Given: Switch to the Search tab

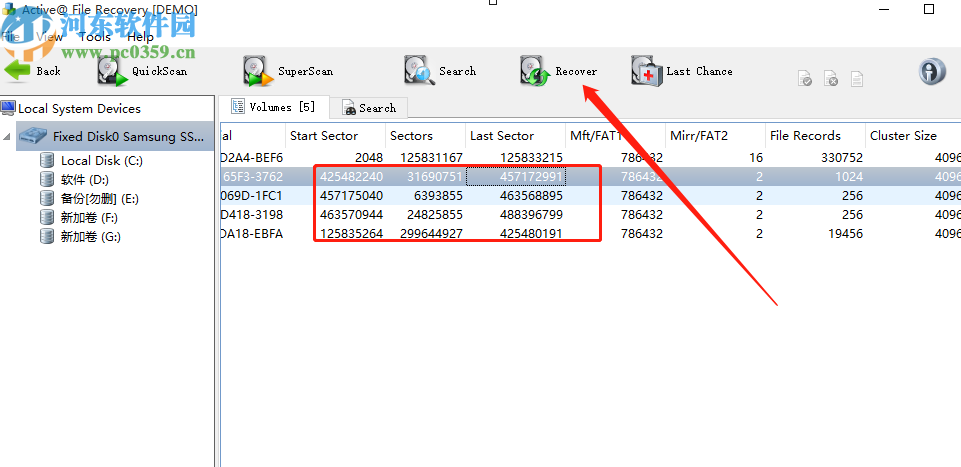Looking at the screenshot, I should pos(369,108).
